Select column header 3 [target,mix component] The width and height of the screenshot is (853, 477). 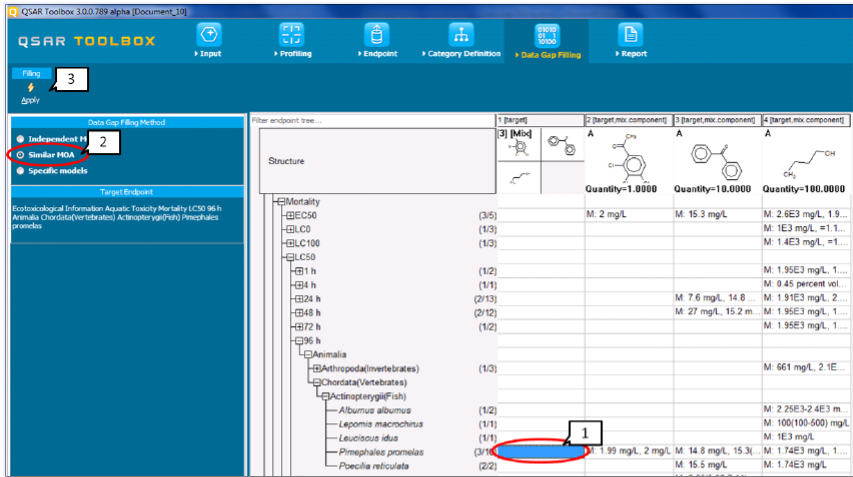717,120
